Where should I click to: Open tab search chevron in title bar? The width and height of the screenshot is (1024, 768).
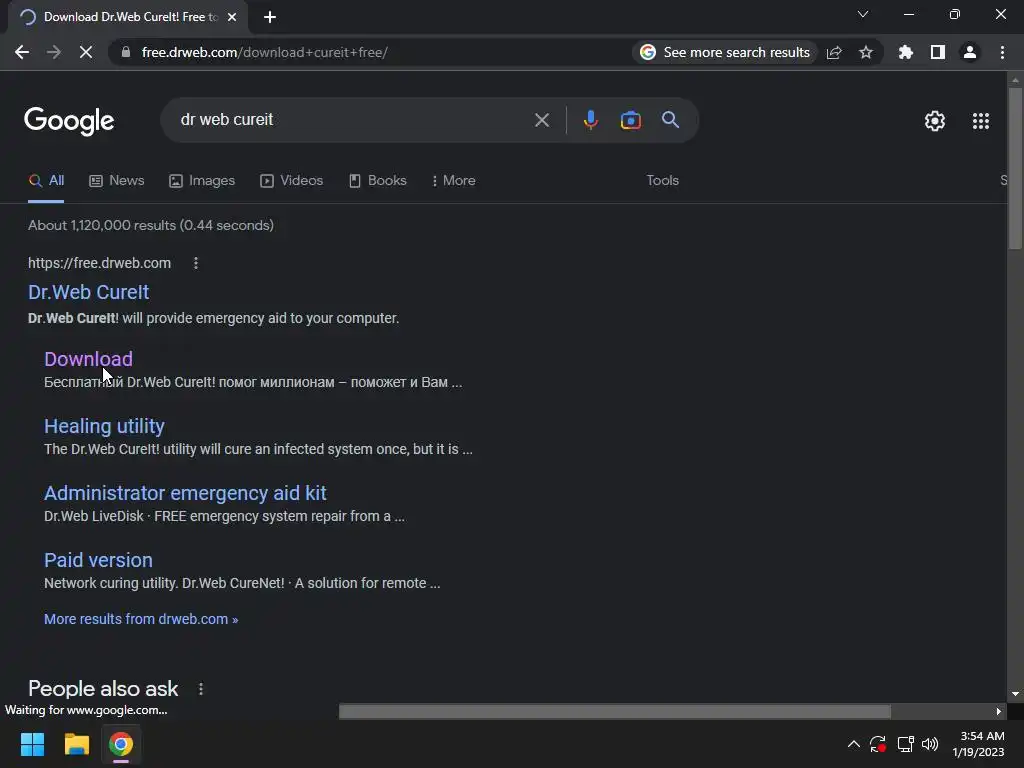(x=863, y=14)
